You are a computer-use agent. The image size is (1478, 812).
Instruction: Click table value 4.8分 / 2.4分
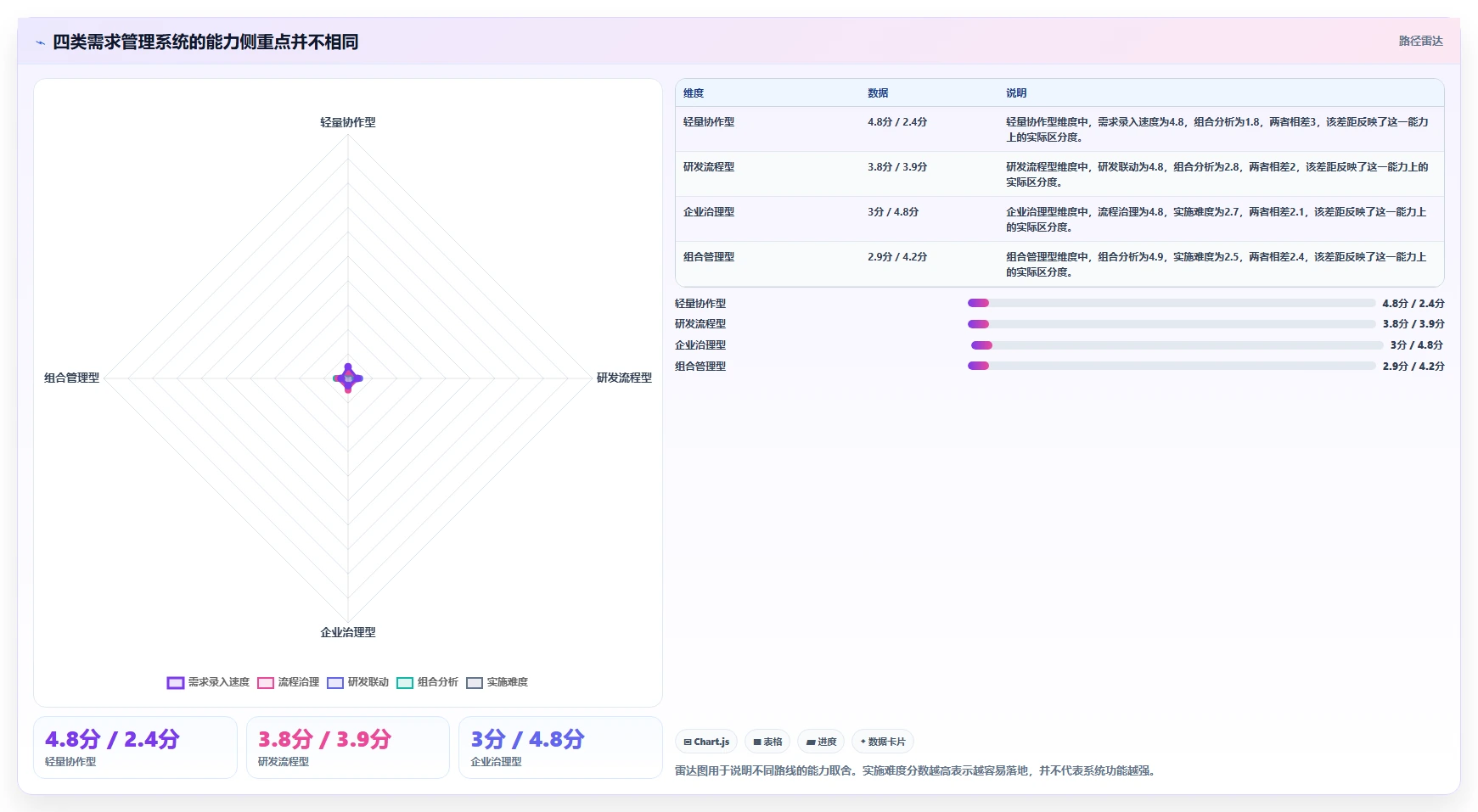pyautogui.click(x=897, y=122)
